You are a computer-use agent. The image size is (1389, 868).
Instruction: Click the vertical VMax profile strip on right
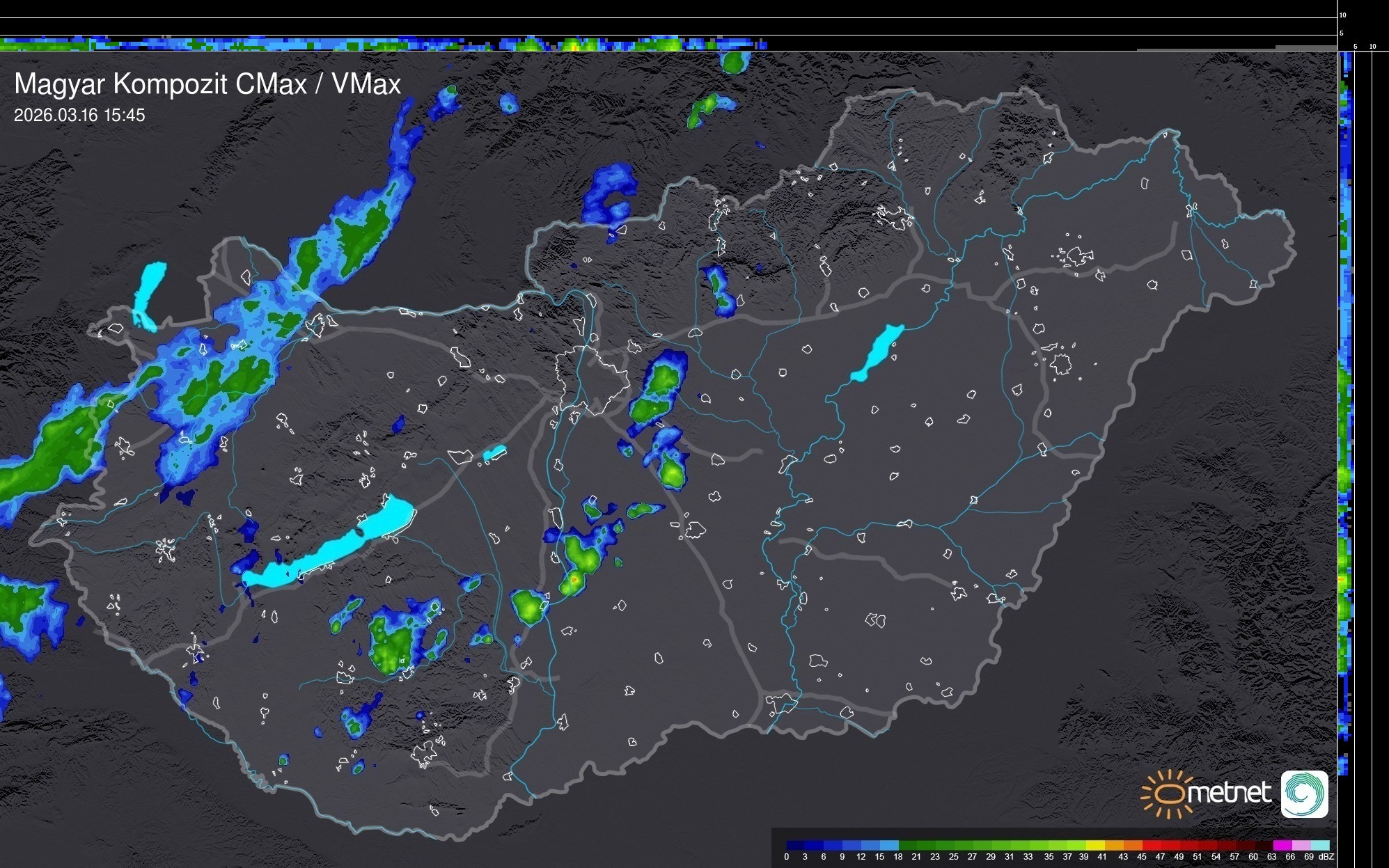[1346, 418]
